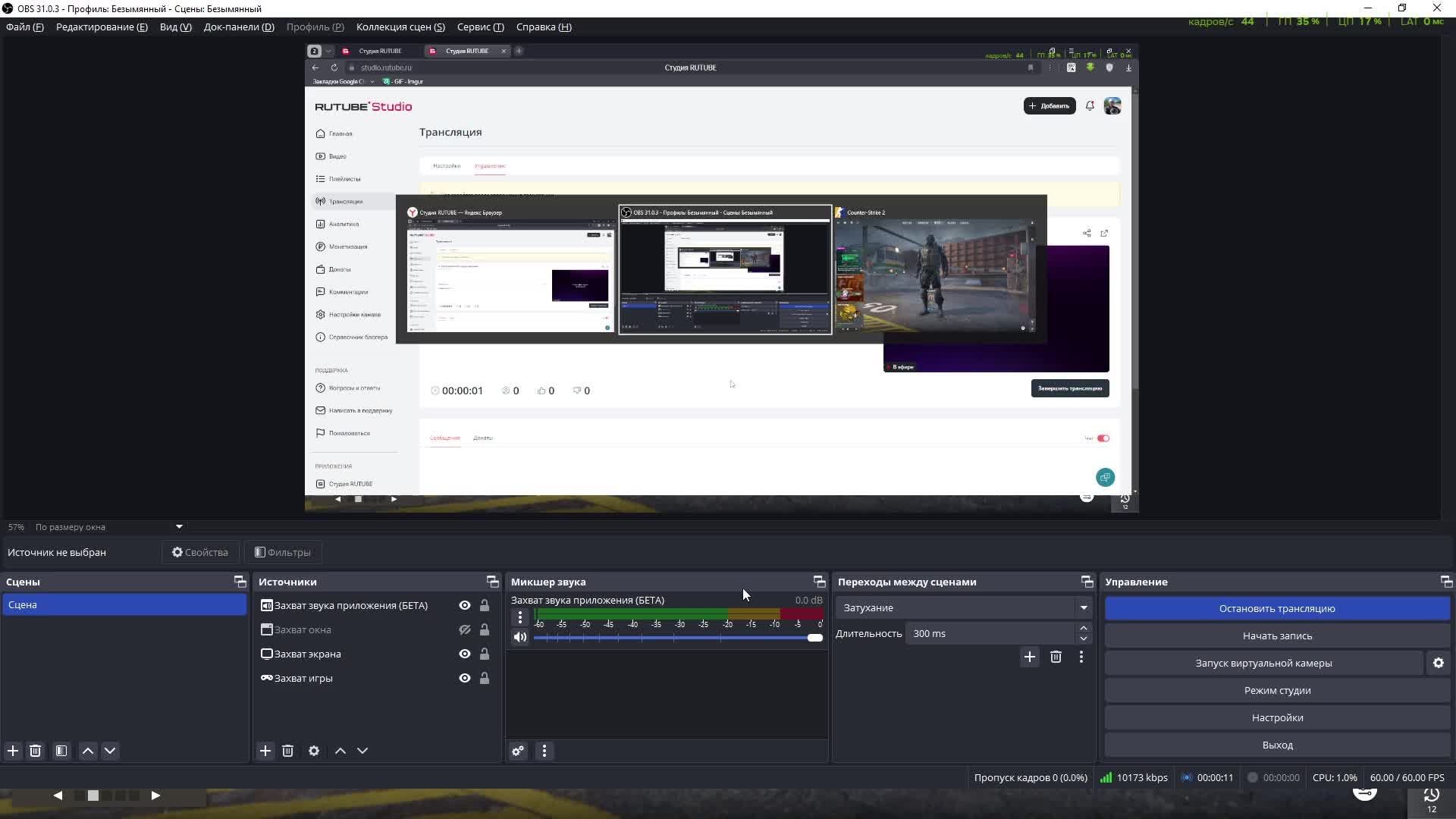
Task: Undock the Controls panel
Action: pos(1446,582)
